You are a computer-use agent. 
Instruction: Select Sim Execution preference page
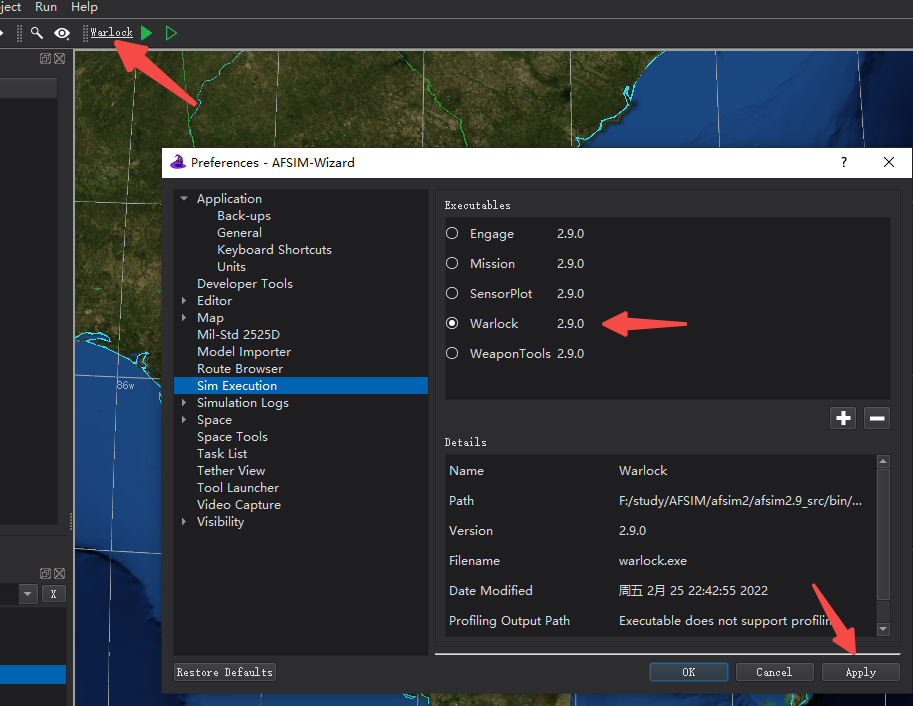301,386
